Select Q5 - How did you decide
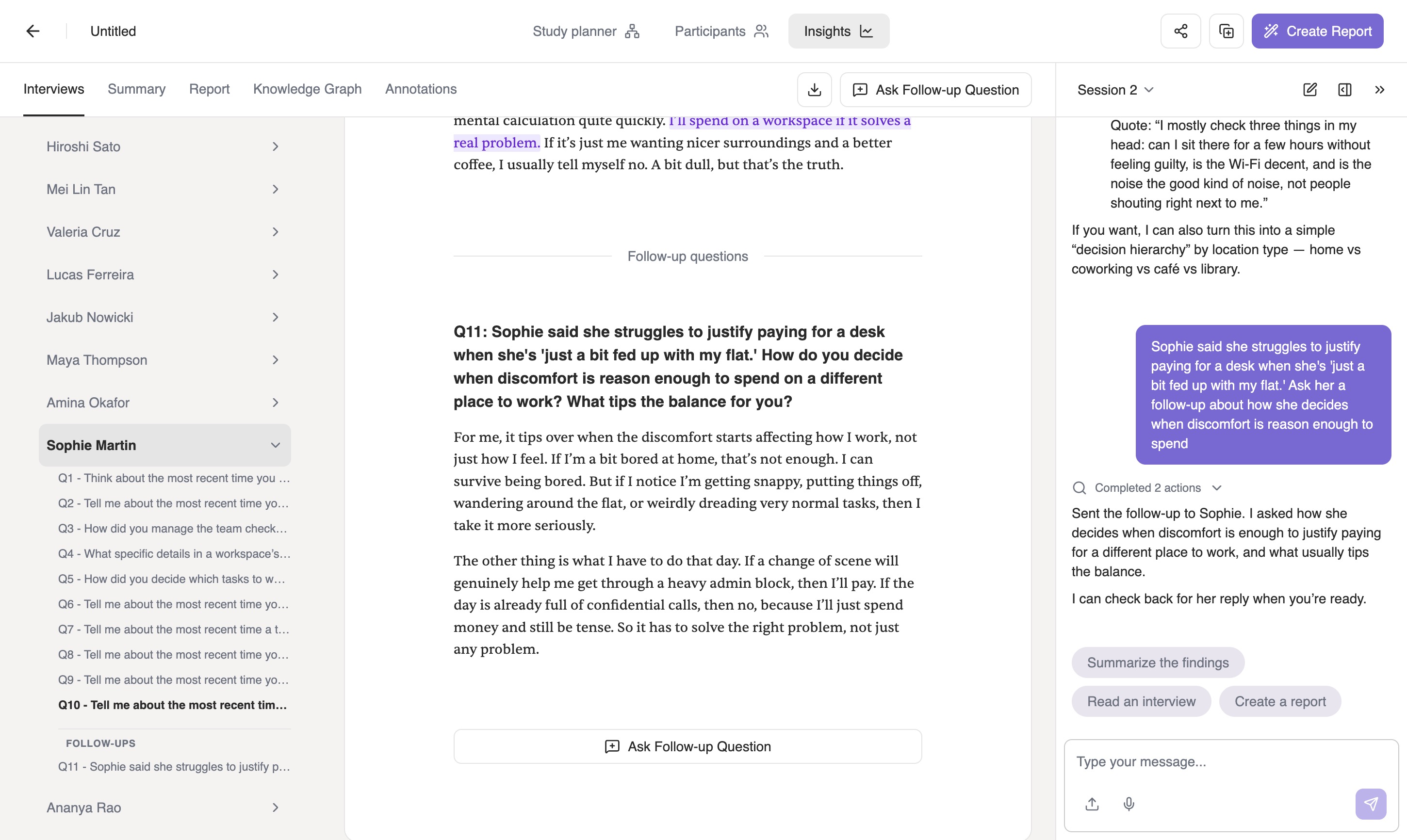Screen dimensions: 1407x840 tap(174, 579)
